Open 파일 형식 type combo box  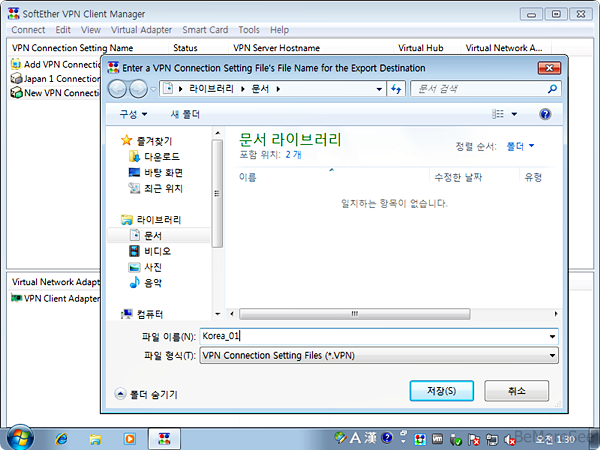(x=379, y=355)
